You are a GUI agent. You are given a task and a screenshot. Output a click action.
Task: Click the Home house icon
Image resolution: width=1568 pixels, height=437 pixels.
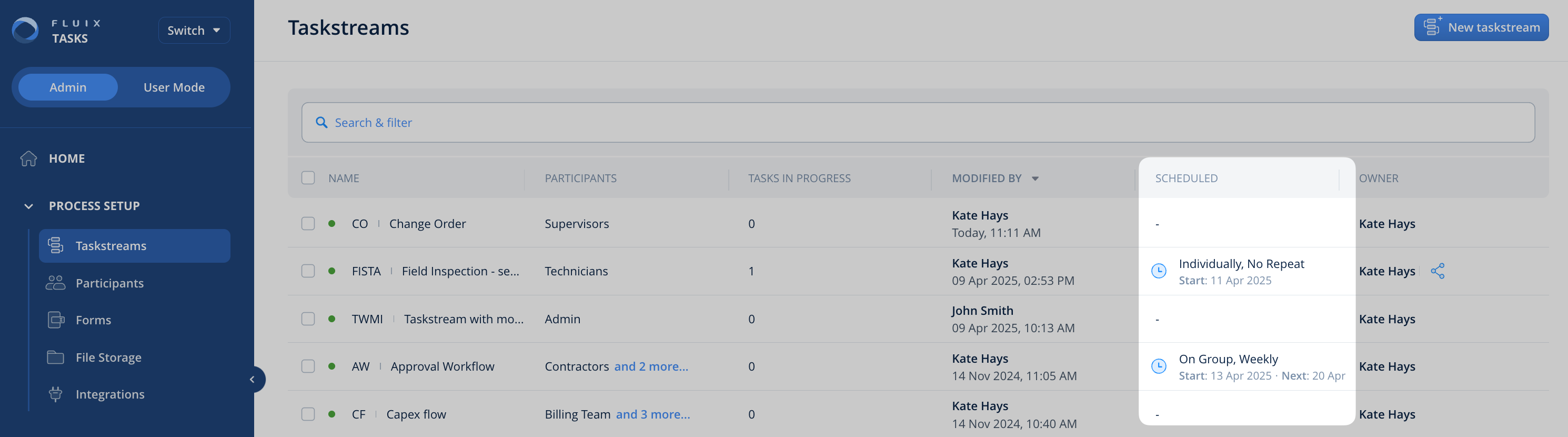pos(28,158)
